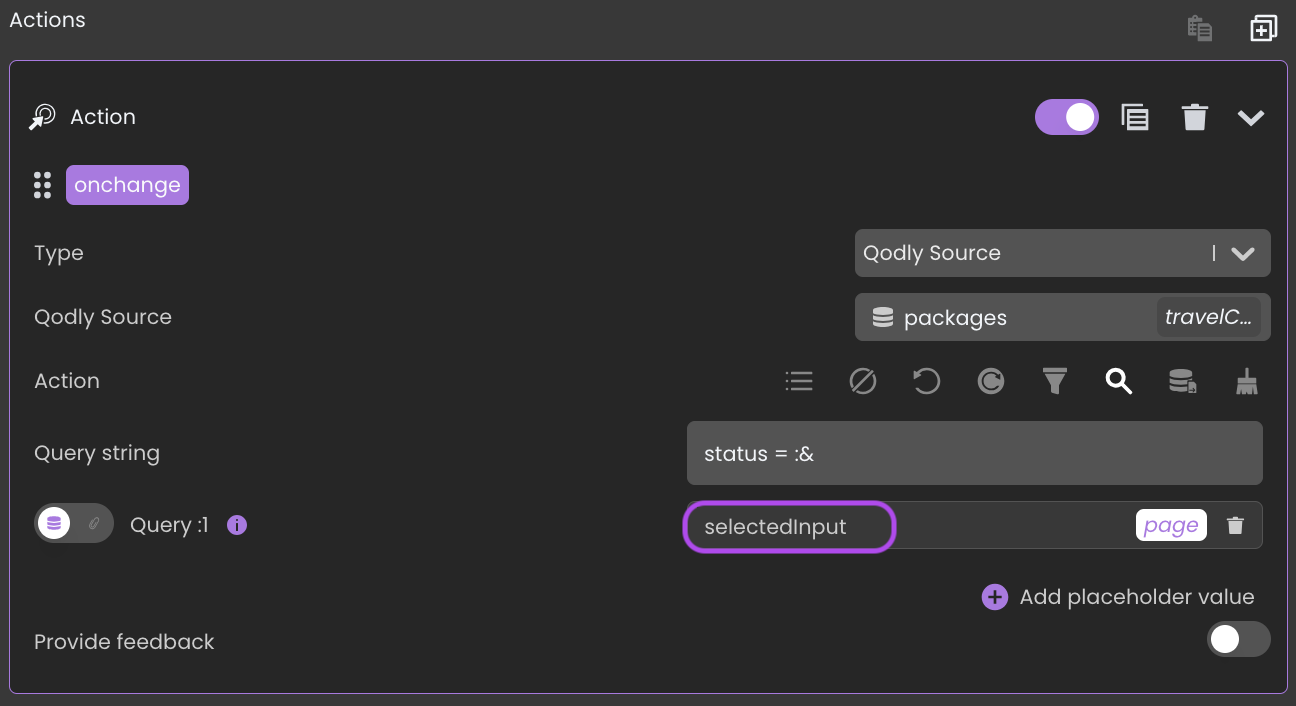Click the database icon in packages field

883,317
